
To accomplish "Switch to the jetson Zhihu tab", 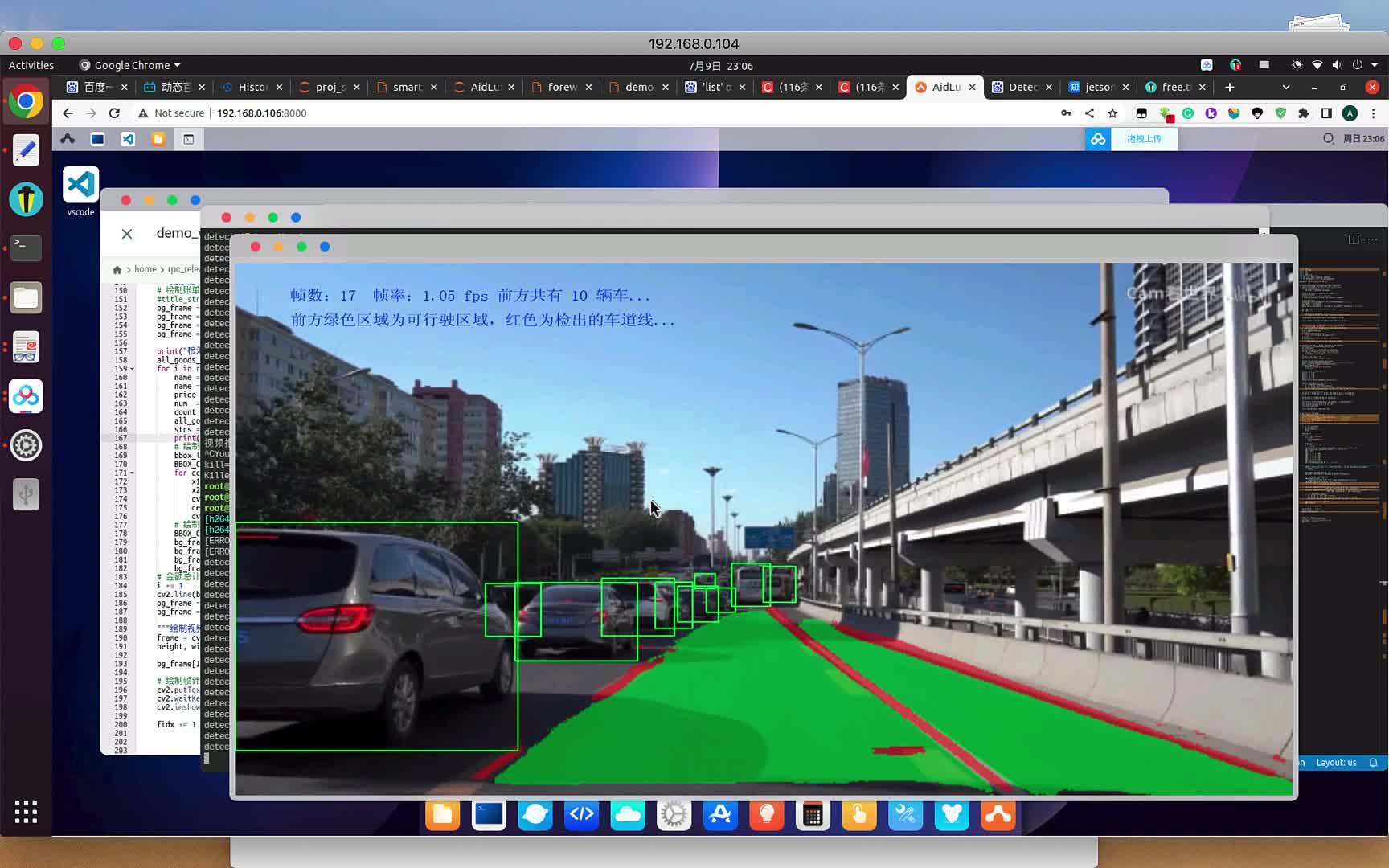I will coord(1095,87).
